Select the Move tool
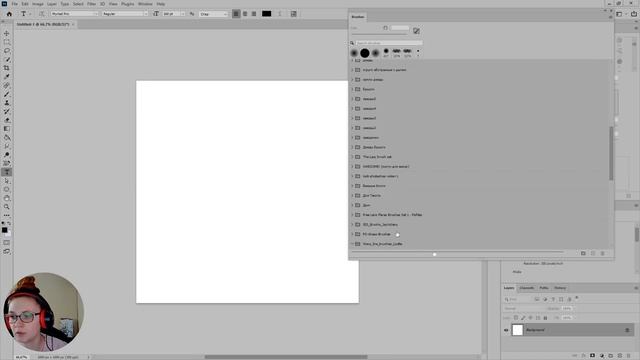Image resolution: width=640 pixels, height=360 pixels. pos(7,33)
